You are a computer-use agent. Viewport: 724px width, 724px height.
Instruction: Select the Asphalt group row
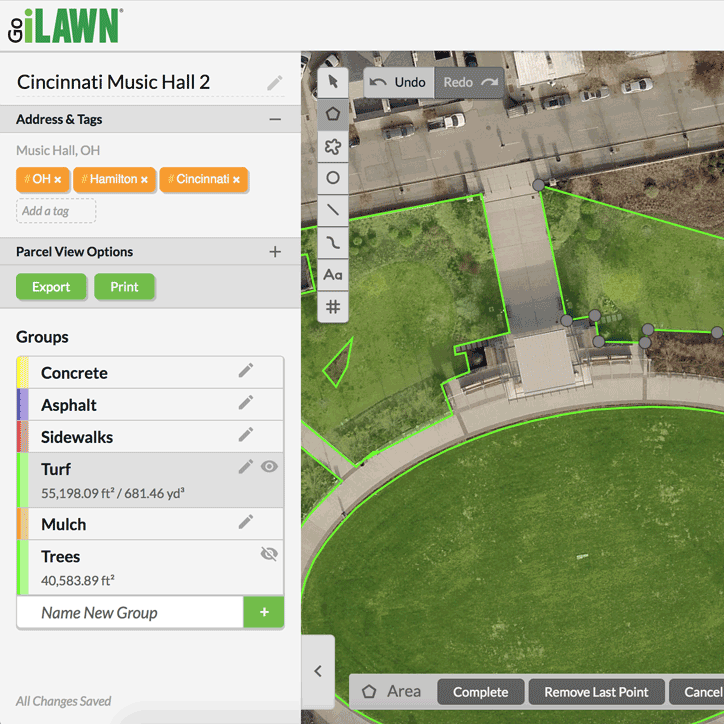[150, 405]
